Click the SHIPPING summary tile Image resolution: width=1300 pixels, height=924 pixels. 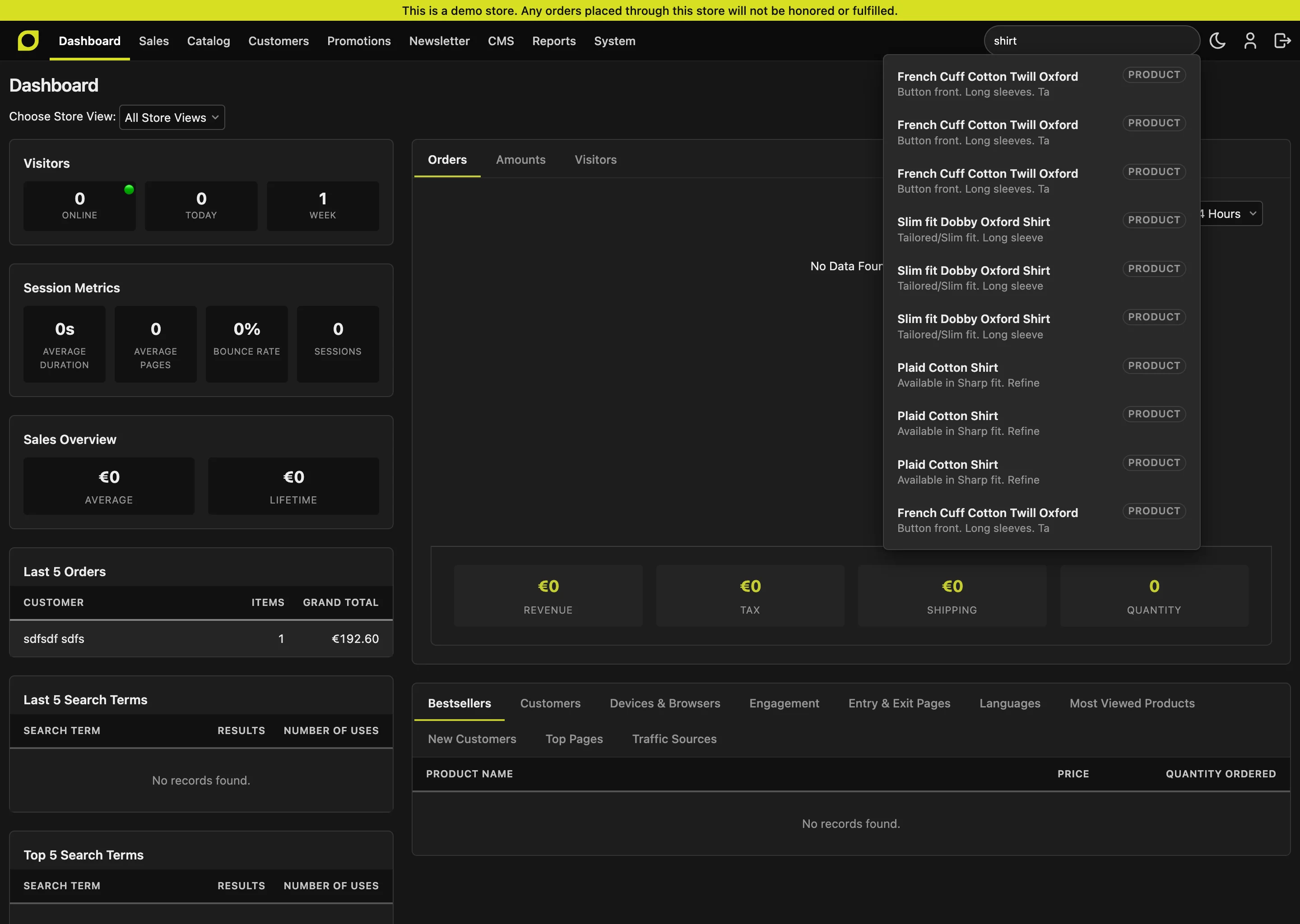(952, 596)
